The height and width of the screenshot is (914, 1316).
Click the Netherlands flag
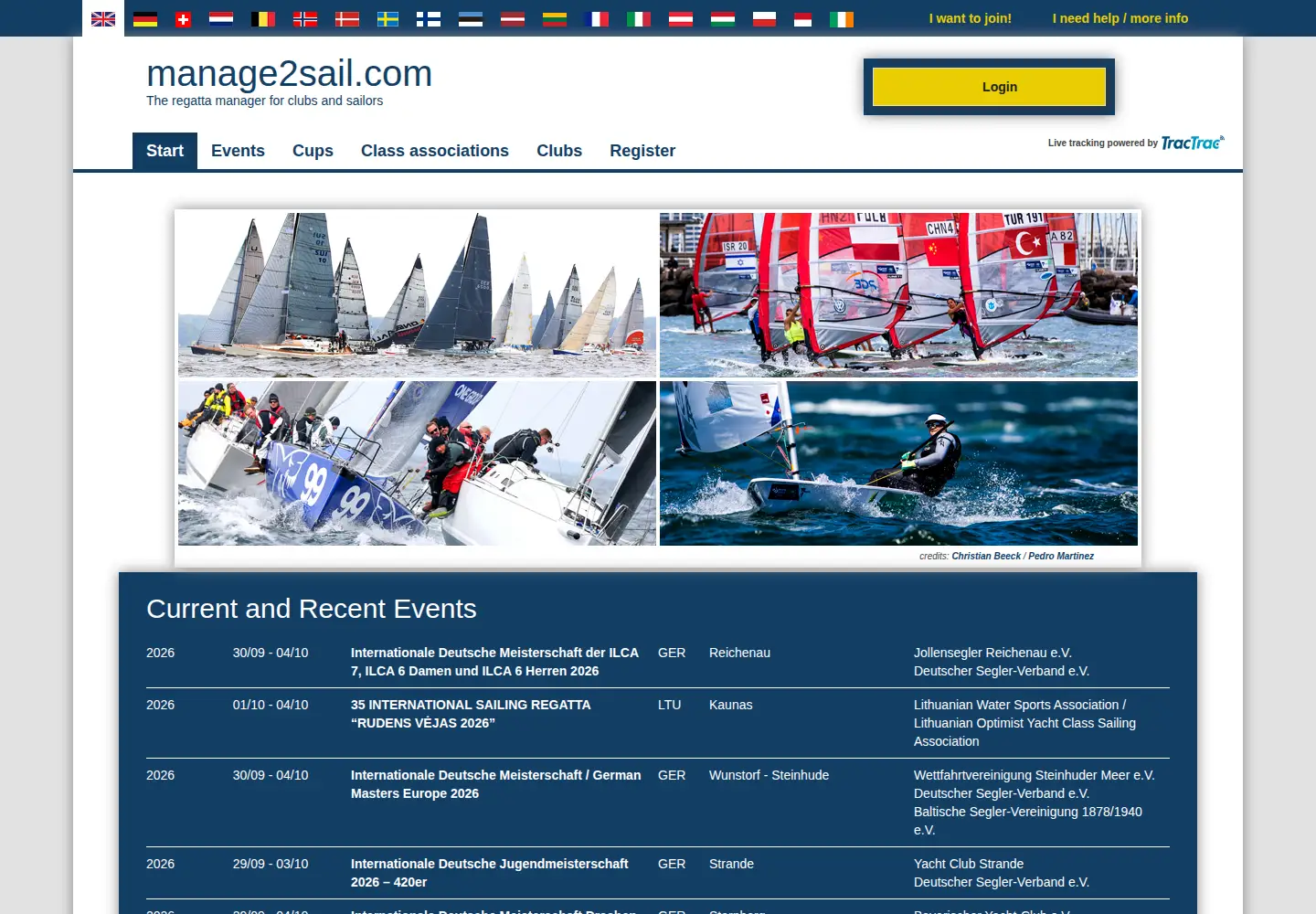pyautogui.click(x=221, y=19)
